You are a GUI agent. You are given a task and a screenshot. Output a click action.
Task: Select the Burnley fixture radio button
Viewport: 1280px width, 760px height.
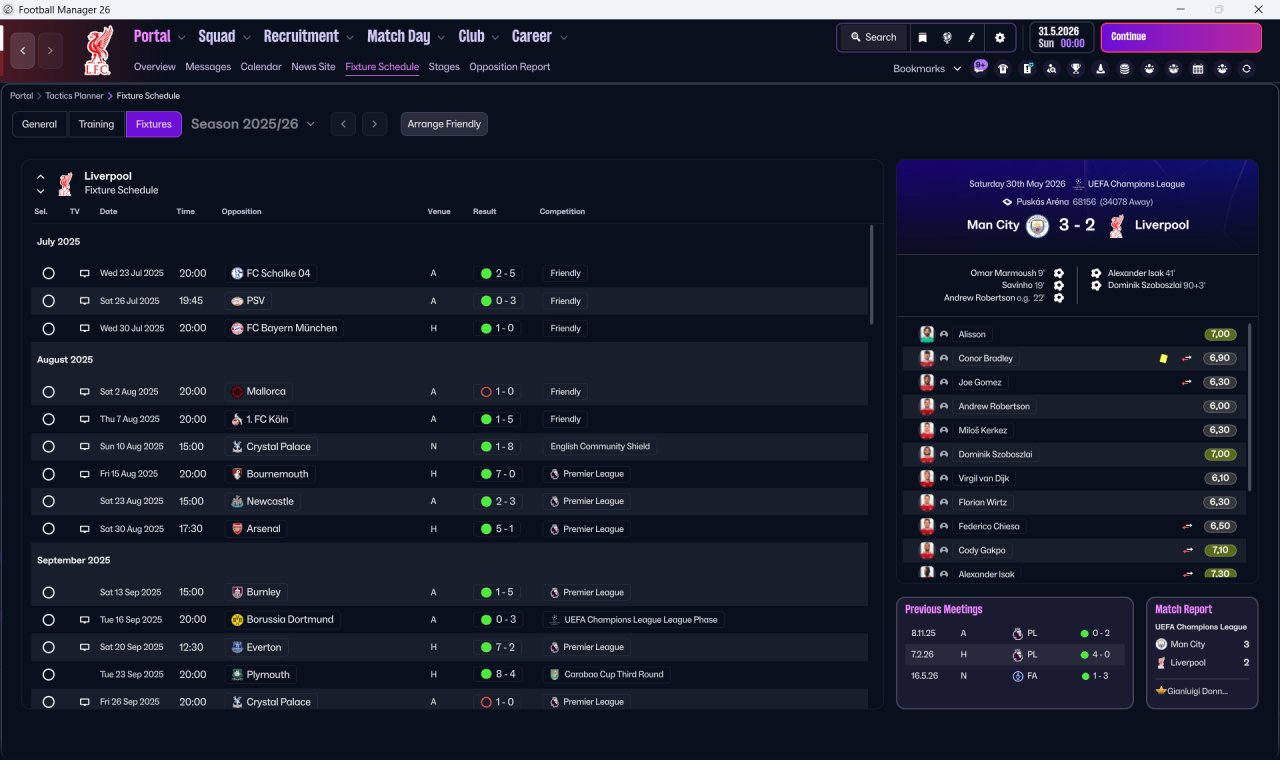[48, 592]
